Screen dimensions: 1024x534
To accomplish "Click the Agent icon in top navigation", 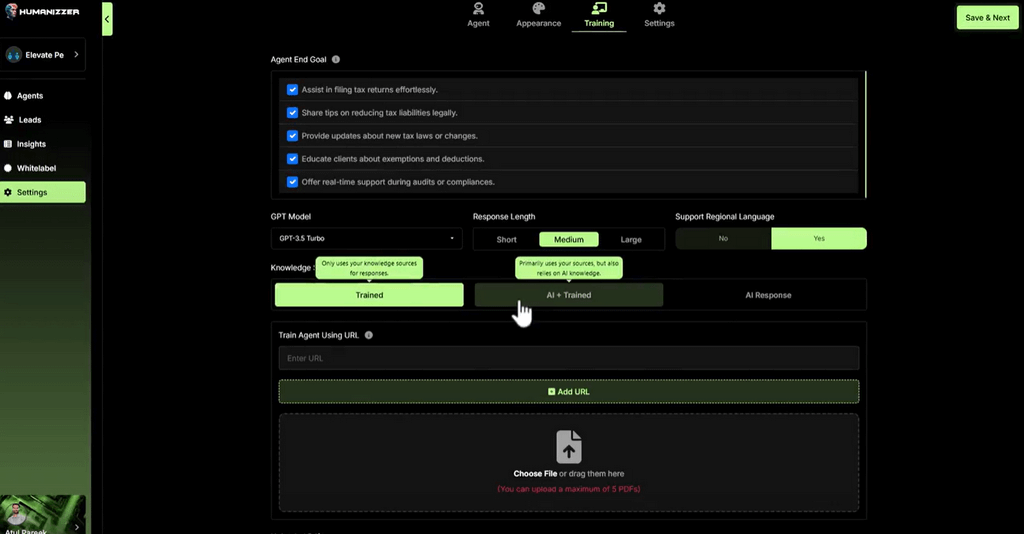I will coord(478,9).
